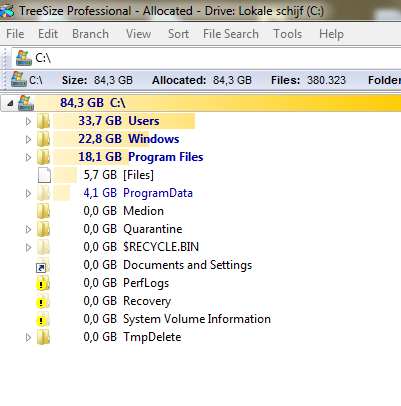Click the Documents and Settings shortcut icon

click(43, 265)
